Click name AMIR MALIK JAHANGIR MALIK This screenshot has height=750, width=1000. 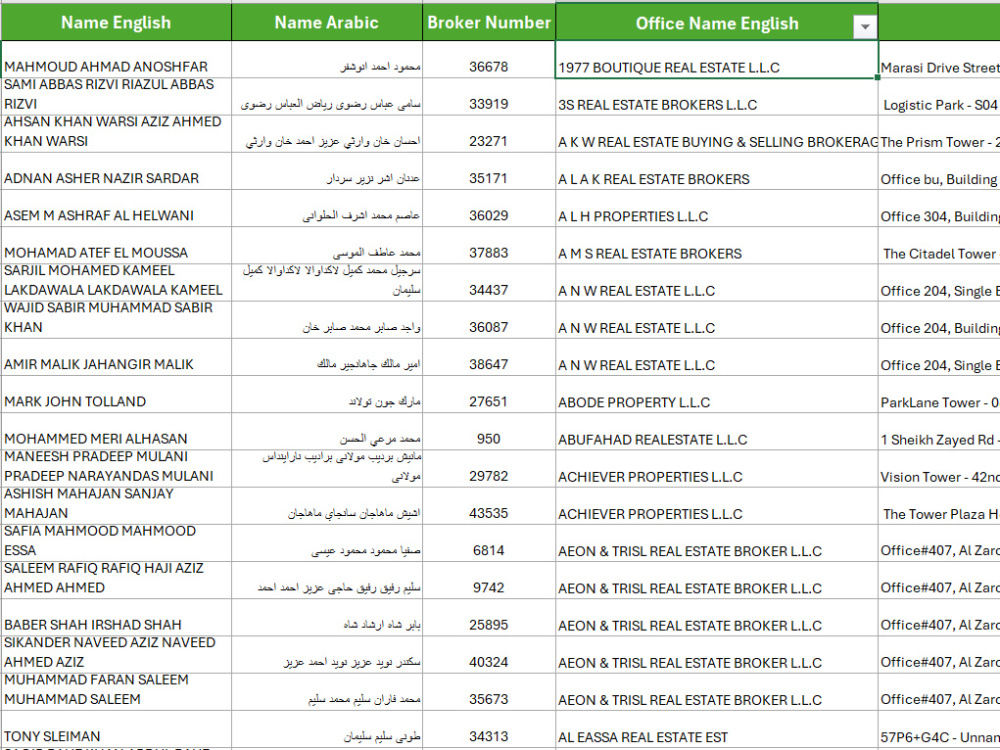[x=116, y=357]
